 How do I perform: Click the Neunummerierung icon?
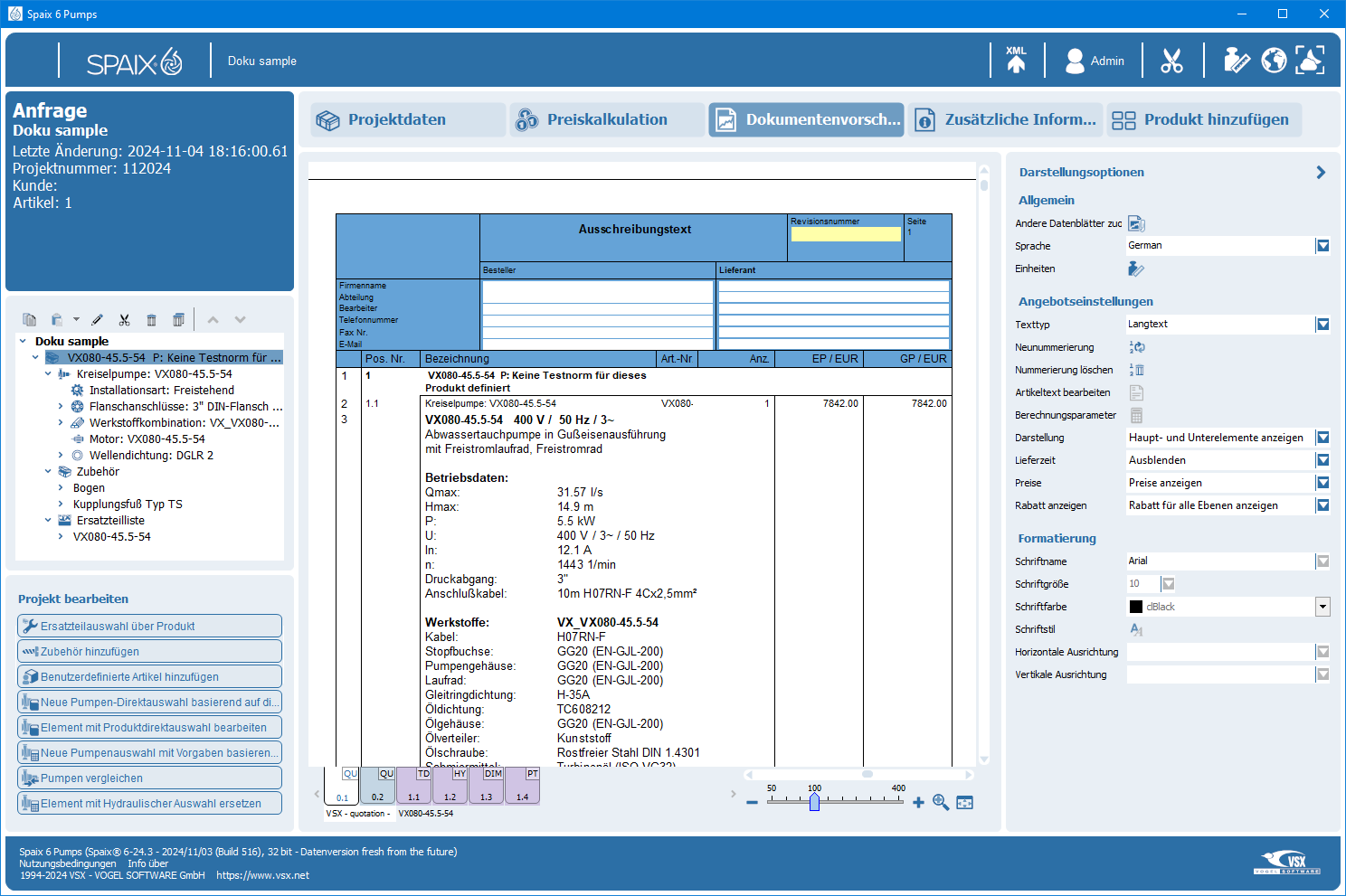[x=1137, y=347]
